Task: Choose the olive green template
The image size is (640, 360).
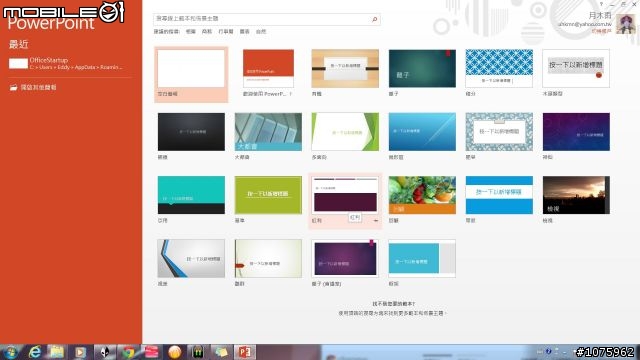Action: point(268,195)
